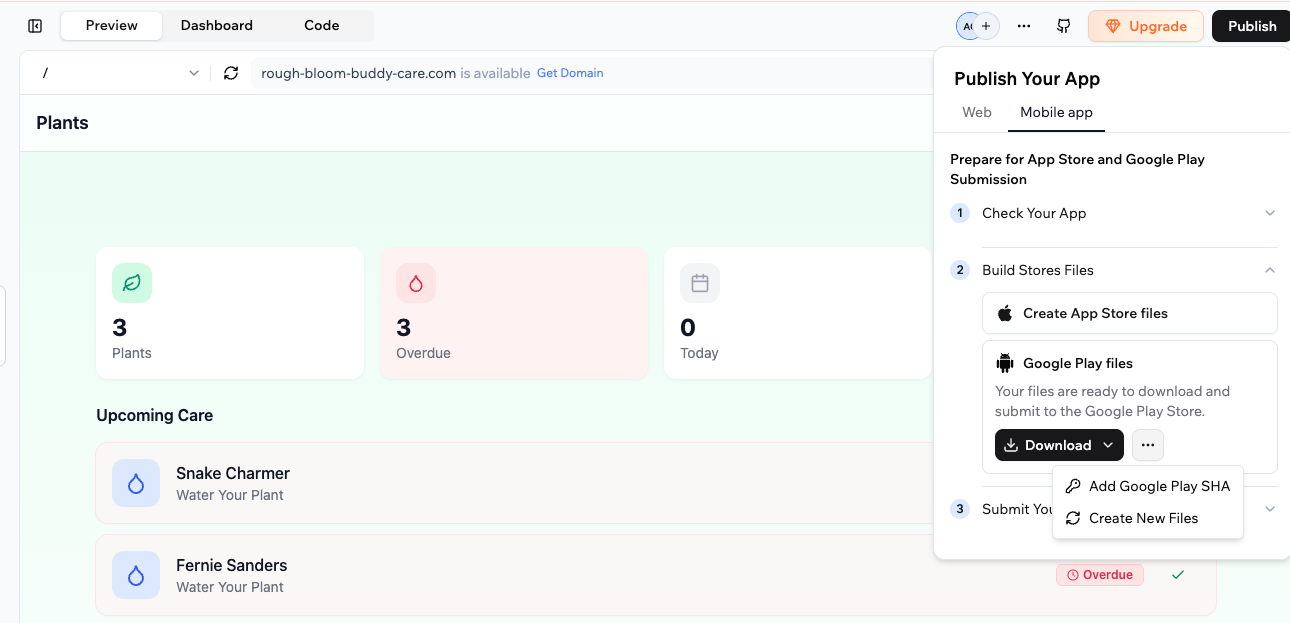
Task: Choose Add Google Play SHA menu item
Action: tap(1158, 486)
